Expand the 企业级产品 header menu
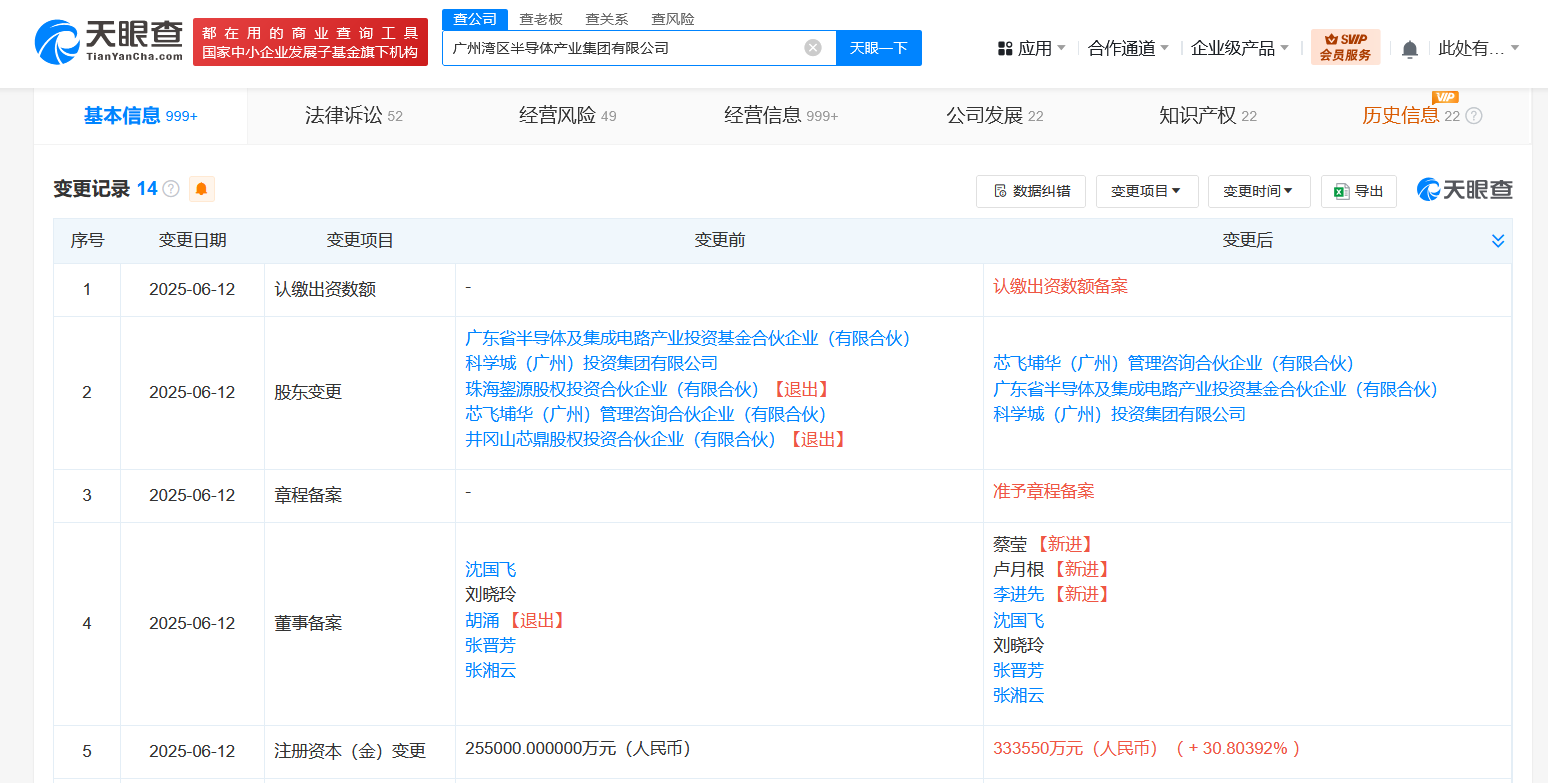 (1240, 48)
